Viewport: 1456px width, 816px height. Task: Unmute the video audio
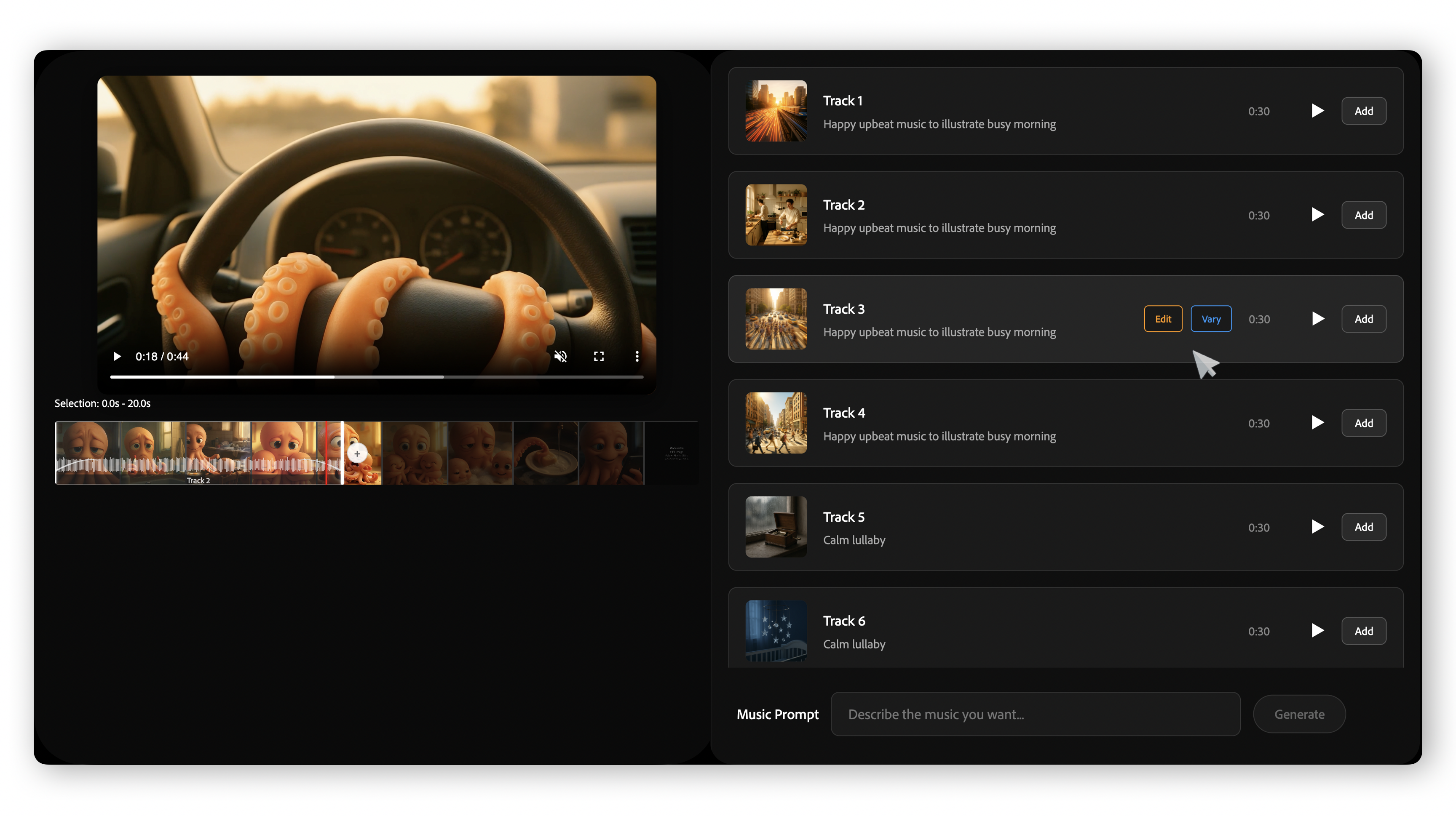pos(560,356)
